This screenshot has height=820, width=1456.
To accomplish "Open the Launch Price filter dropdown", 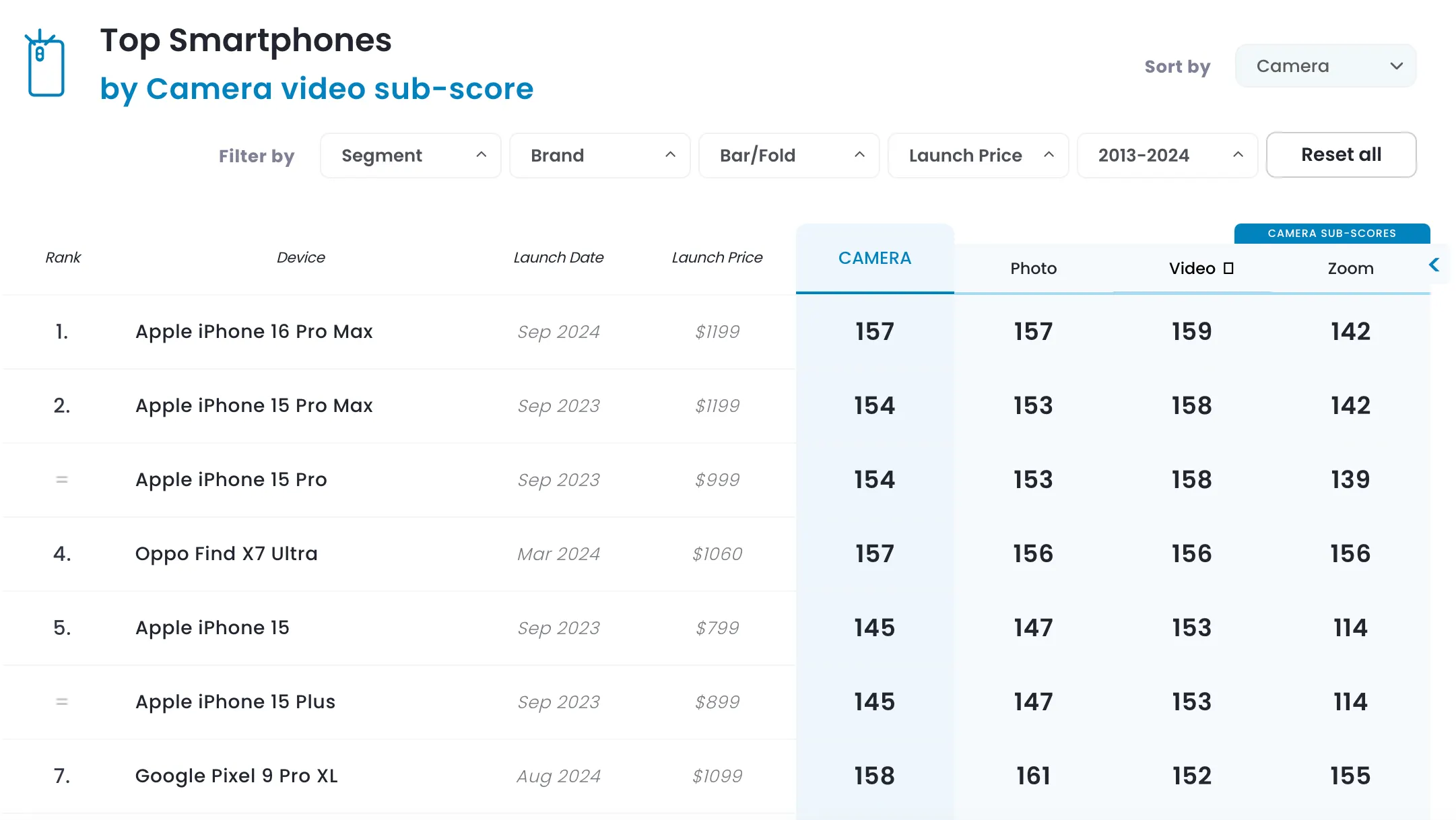I will [x=978, y=156].
